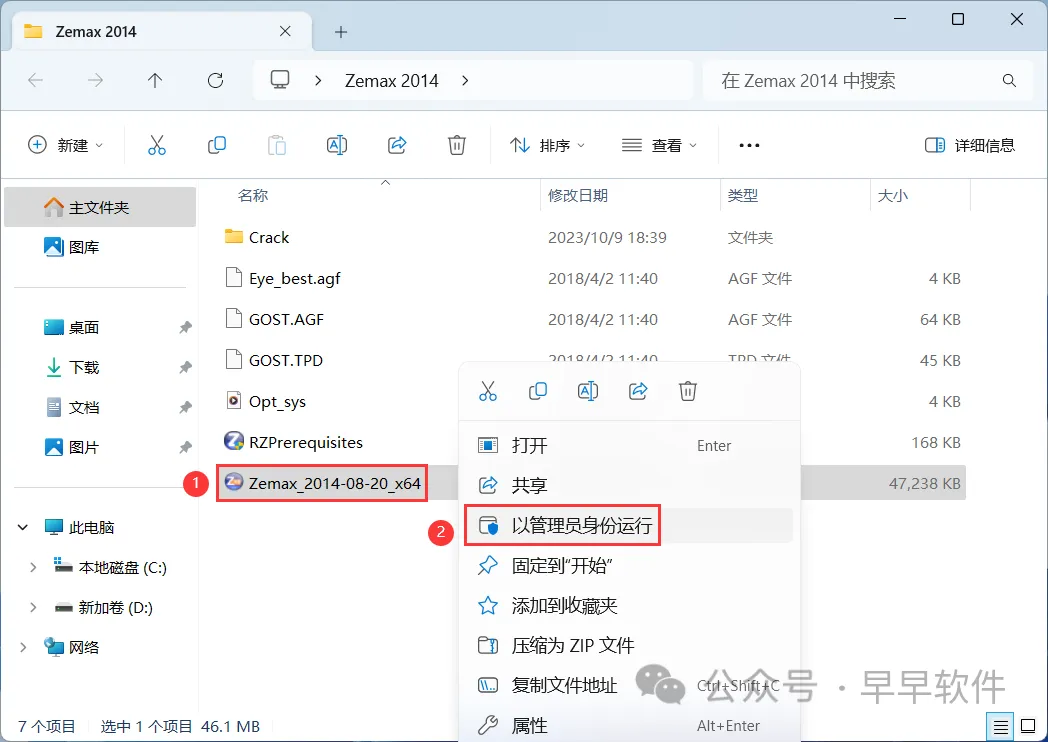Expand the 网络 tree node
The height and width of the screenshot is (742, 1048).
coord(23,647)
